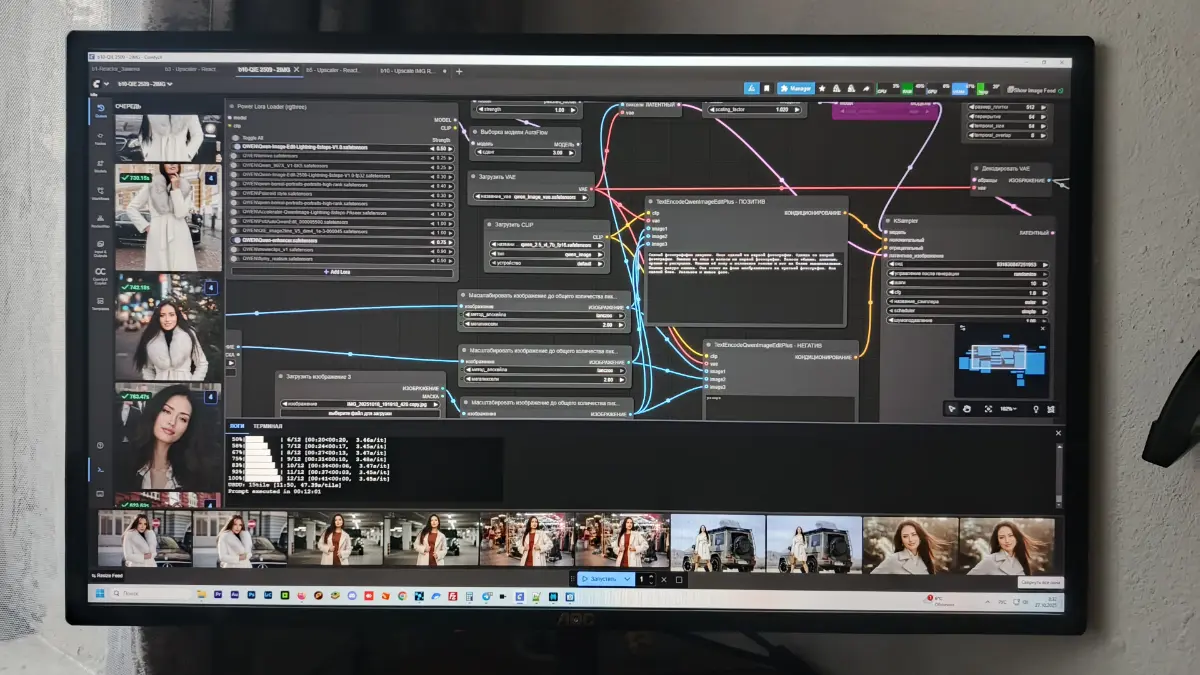Toggle the bottom console panel icon
Screen dimensions: 1200x675
click(100, 469)
